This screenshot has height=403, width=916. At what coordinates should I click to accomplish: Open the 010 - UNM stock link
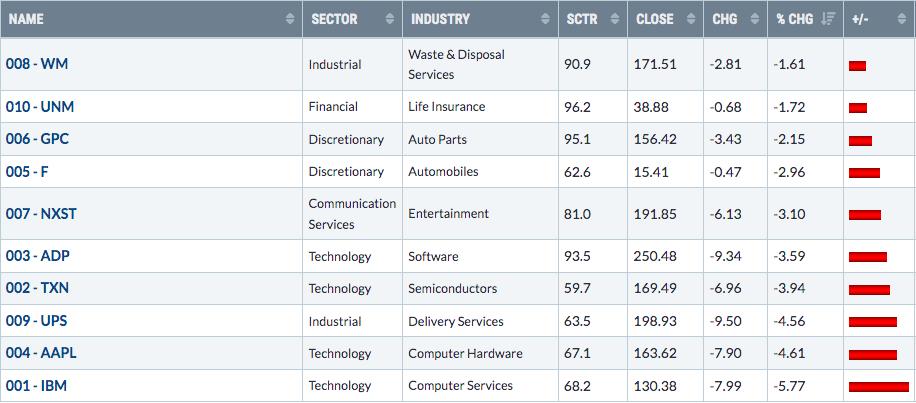(x=40, y=107)
